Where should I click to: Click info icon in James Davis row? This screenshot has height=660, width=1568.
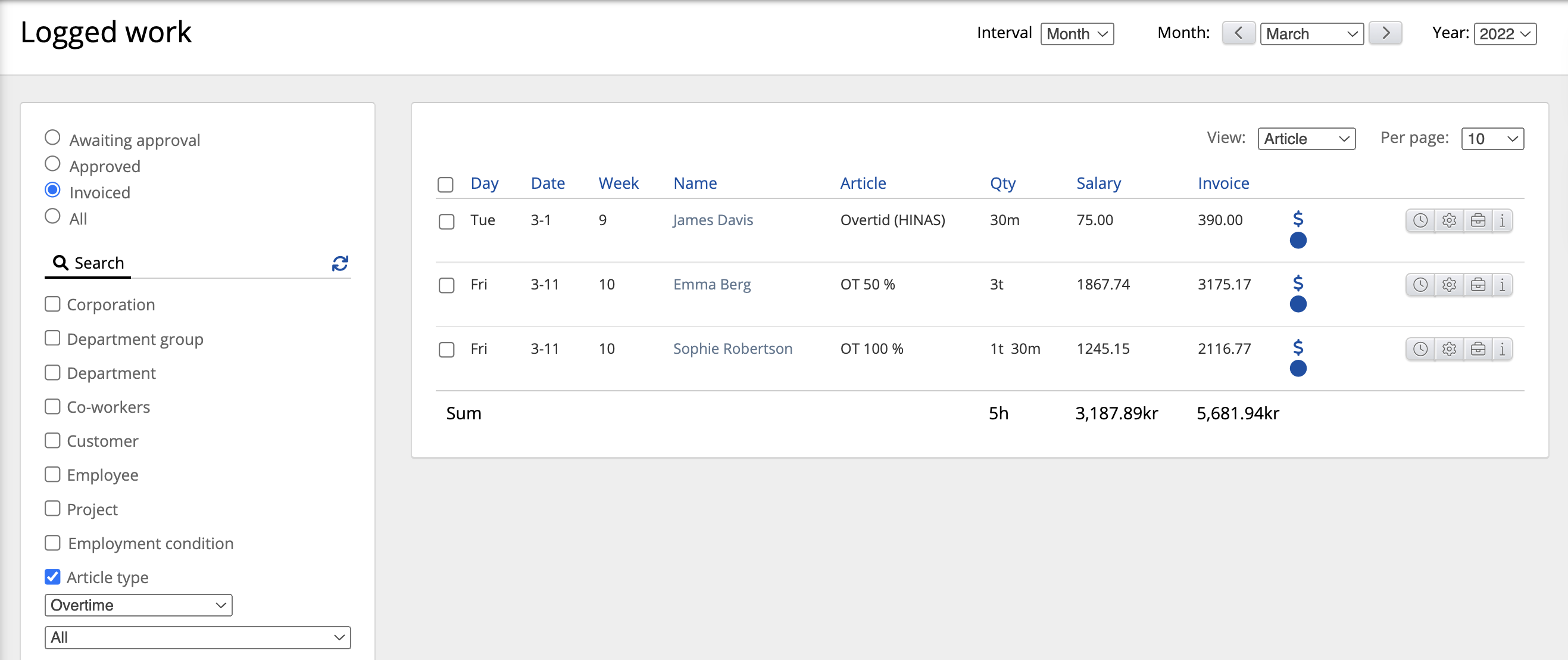pyautogui.click(x=1502, y=220)
